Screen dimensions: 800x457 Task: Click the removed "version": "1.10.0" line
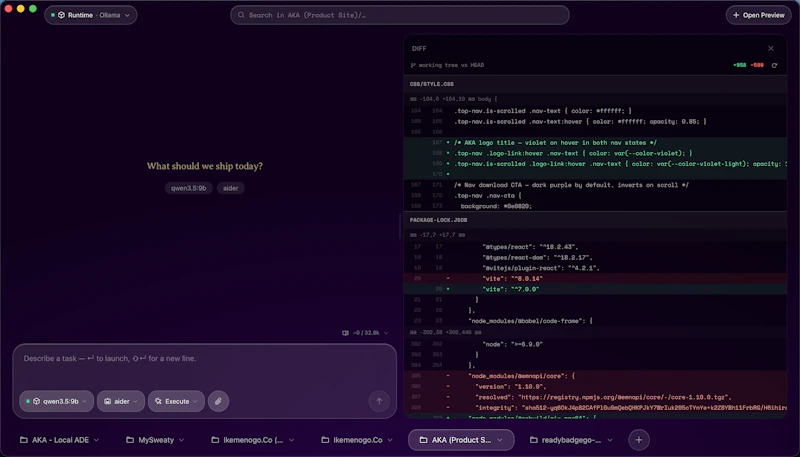[x=595, y=387]
